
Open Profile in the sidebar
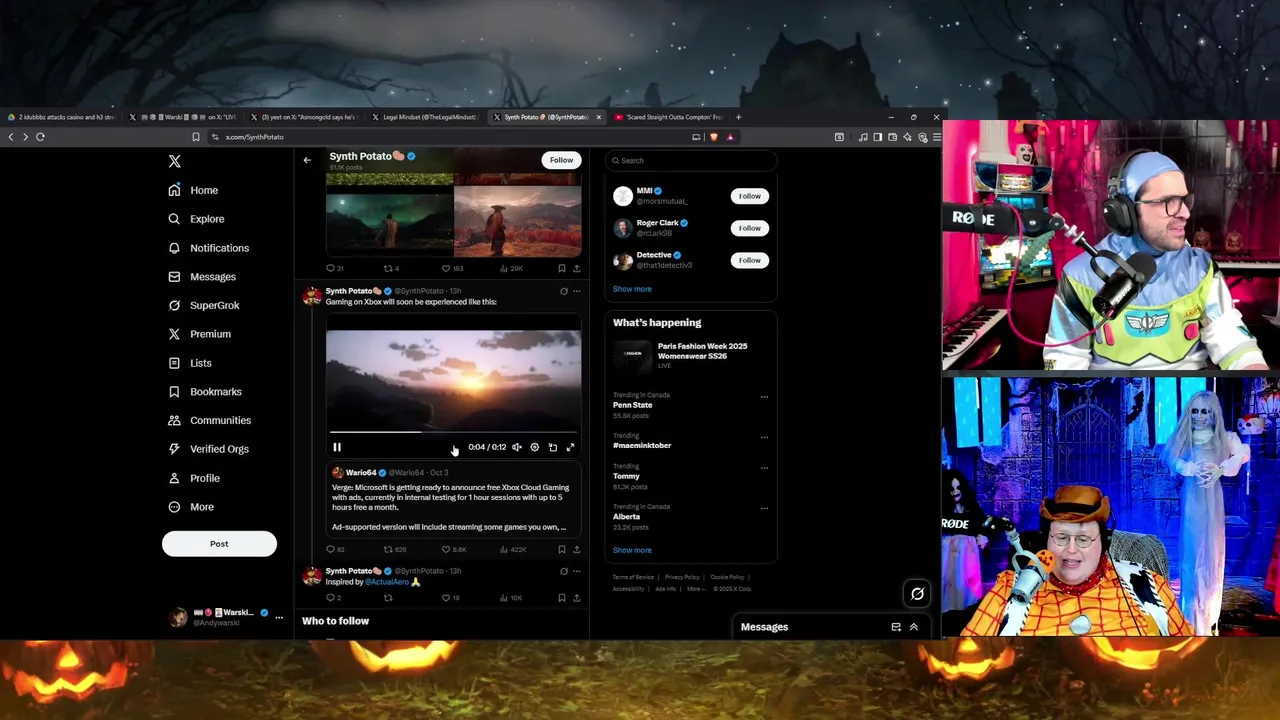195,478
